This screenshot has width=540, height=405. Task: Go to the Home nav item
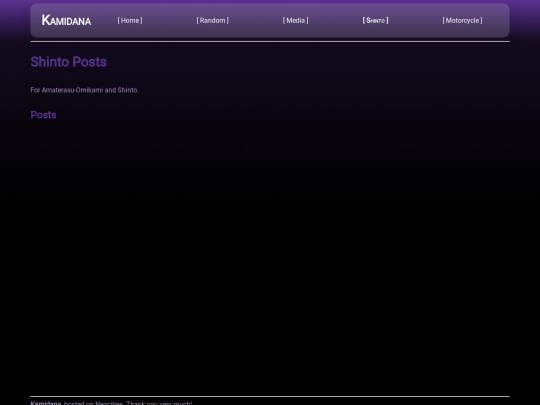coord(130,20)
